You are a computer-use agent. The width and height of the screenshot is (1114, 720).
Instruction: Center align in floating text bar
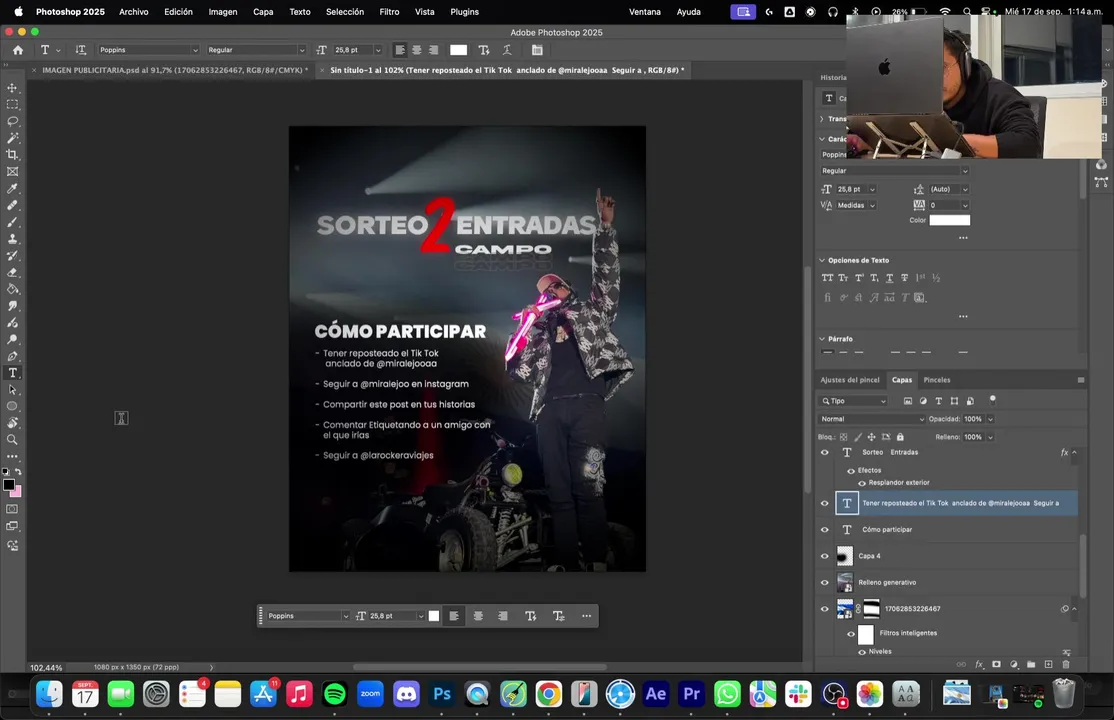[478, 616]
